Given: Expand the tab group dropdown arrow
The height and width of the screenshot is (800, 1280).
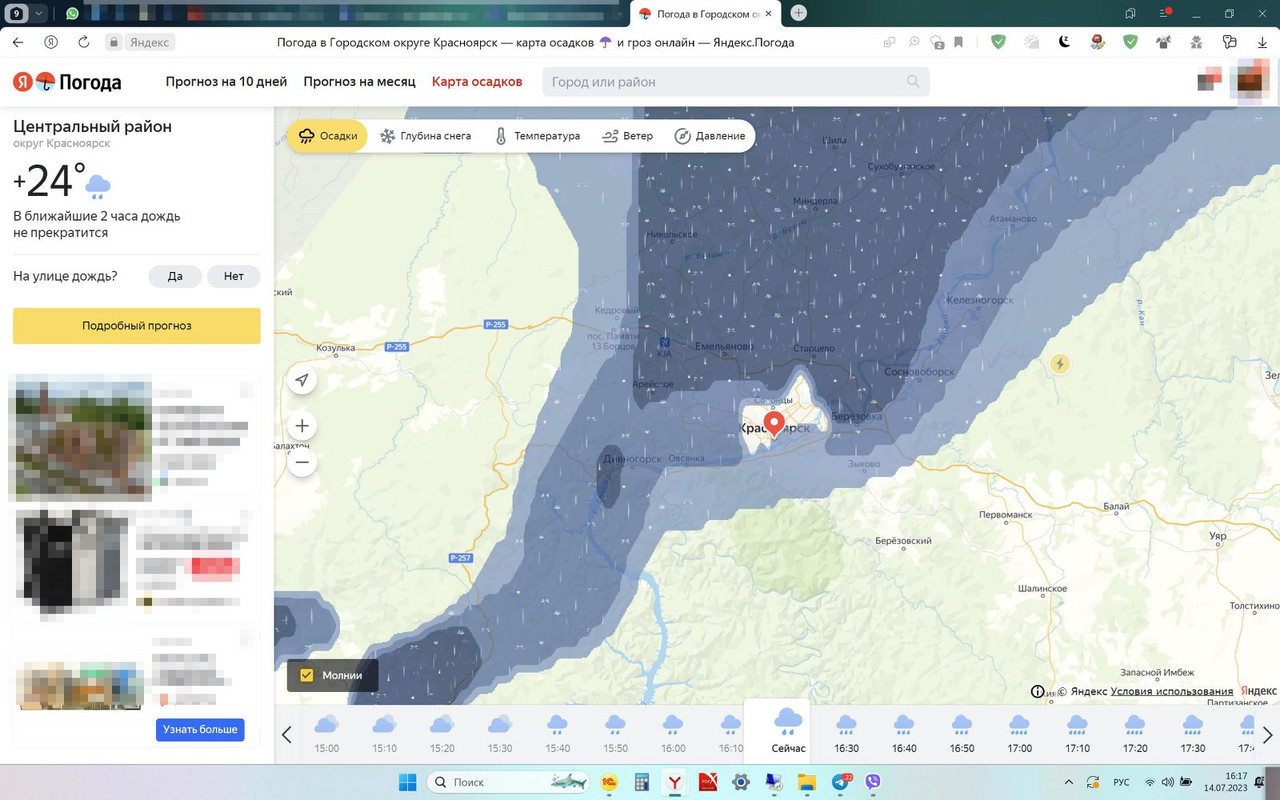Looking at the screenshot, I should (x=39, y=13).
